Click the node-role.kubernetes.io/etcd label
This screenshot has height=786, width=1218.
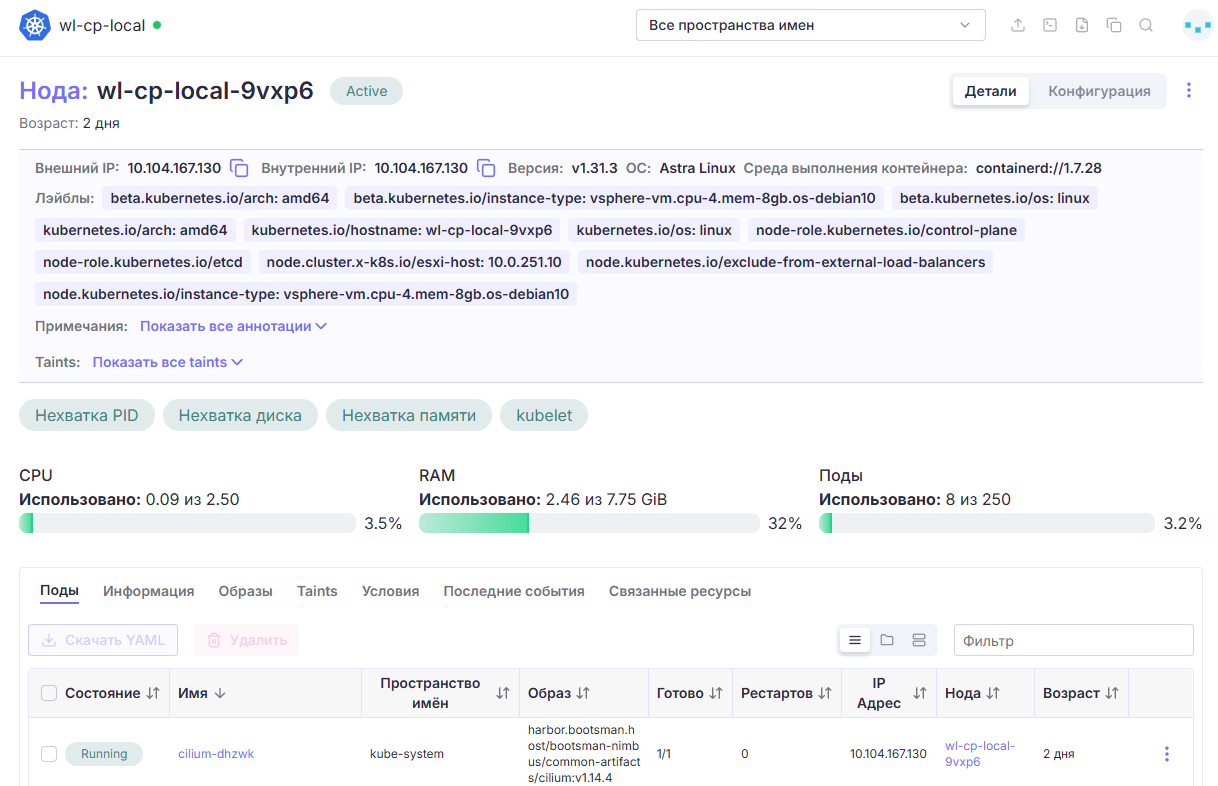point(143,262)
